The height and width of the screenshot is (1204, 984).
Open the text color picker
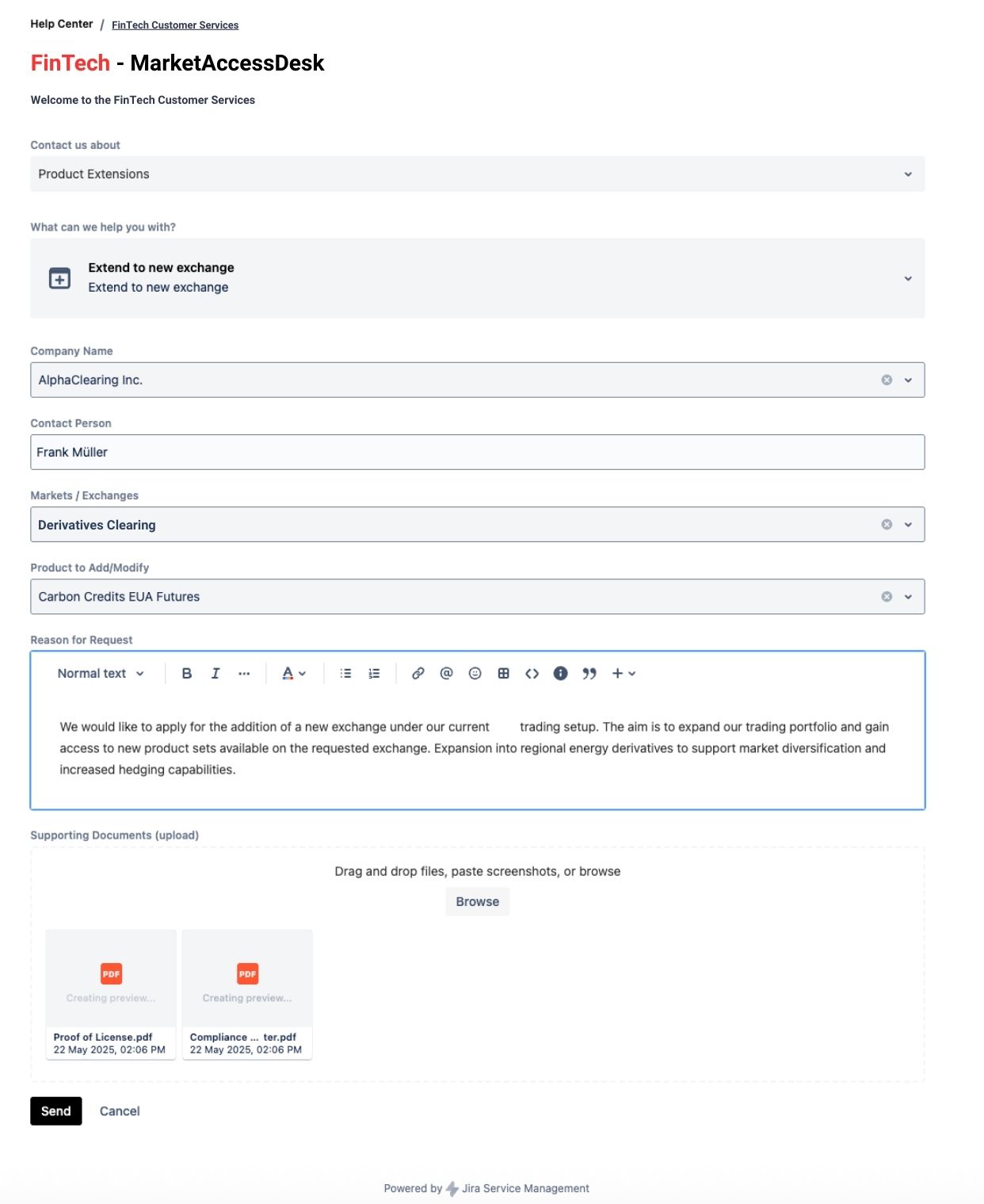coord(294,673)
